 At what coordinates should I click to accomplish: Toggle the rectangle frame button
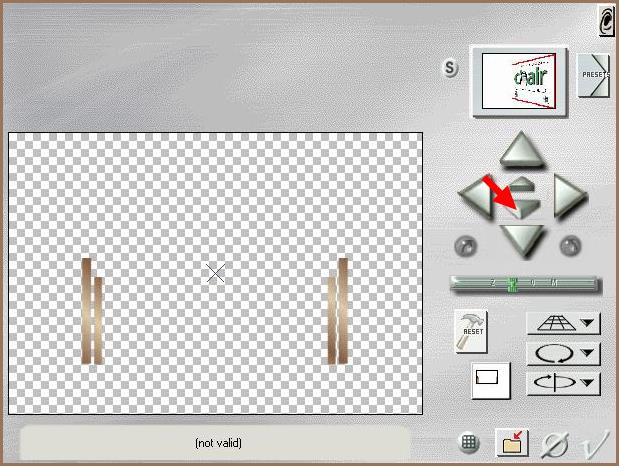pyautogui.click(x=491, y=380)
